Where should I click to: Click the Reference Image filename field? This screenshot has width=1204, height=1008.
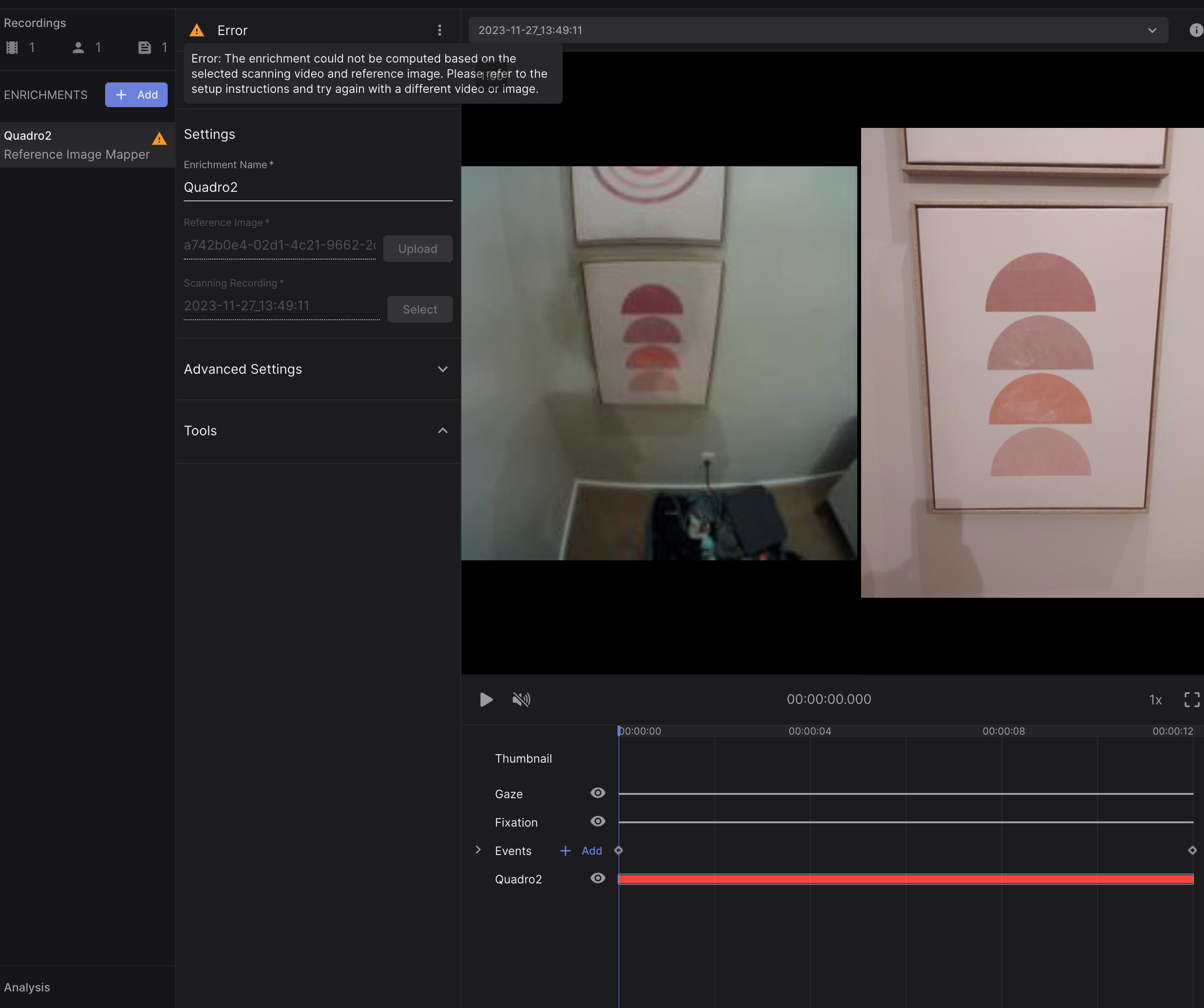(280, 245)
